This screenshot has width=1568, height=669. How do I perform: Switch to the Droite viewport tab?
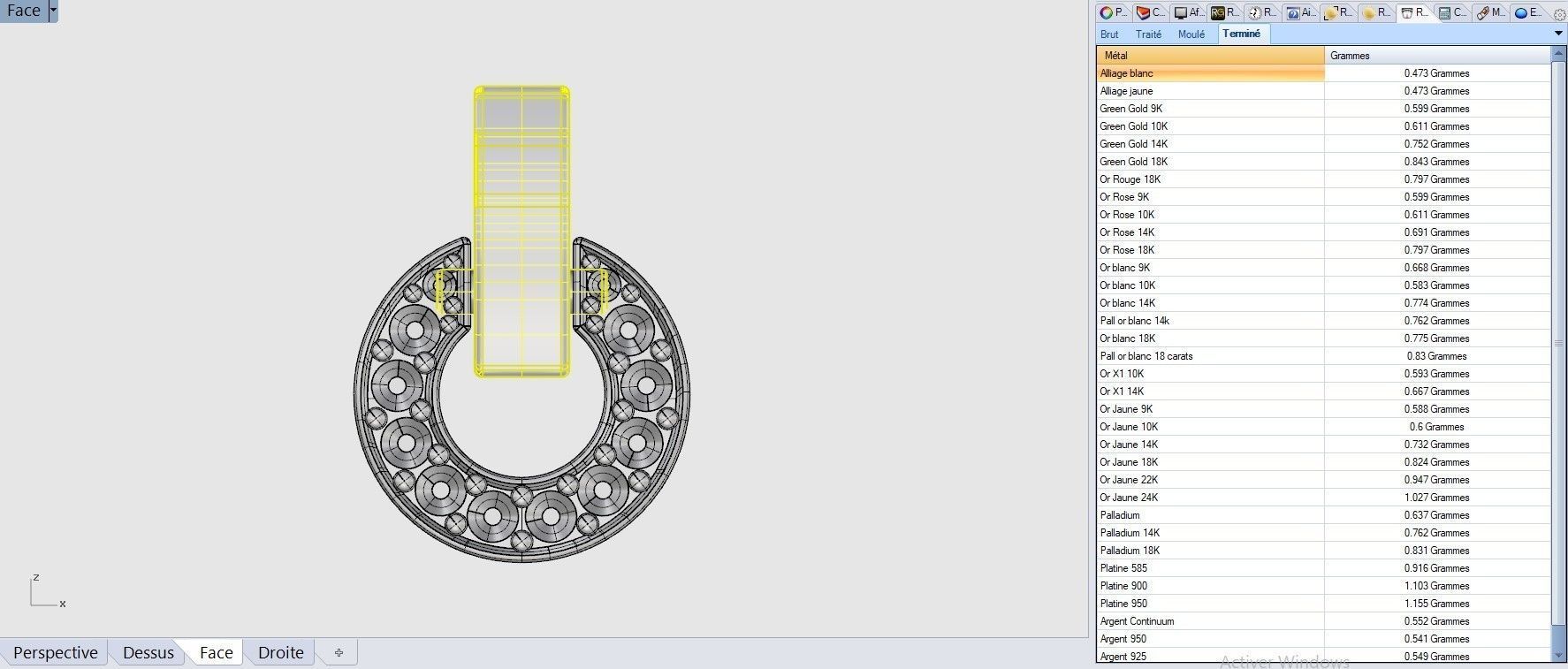[x=280, y=653]
